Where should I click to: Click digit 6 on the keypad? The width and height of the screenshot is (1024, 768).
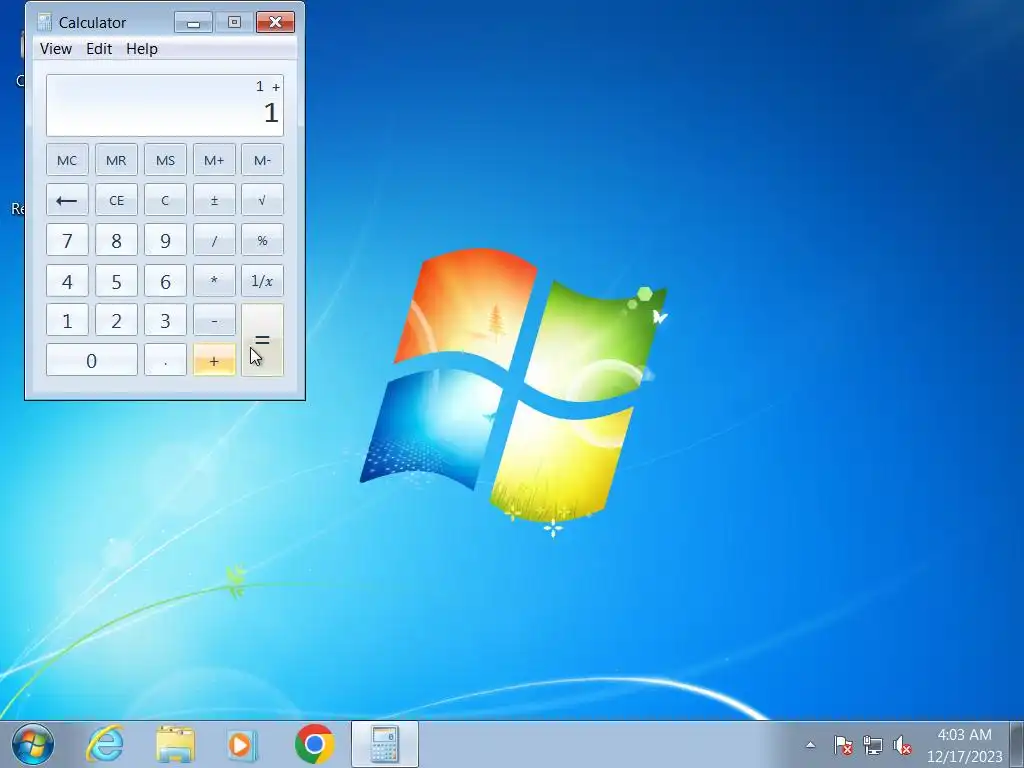tap(165, 280)
